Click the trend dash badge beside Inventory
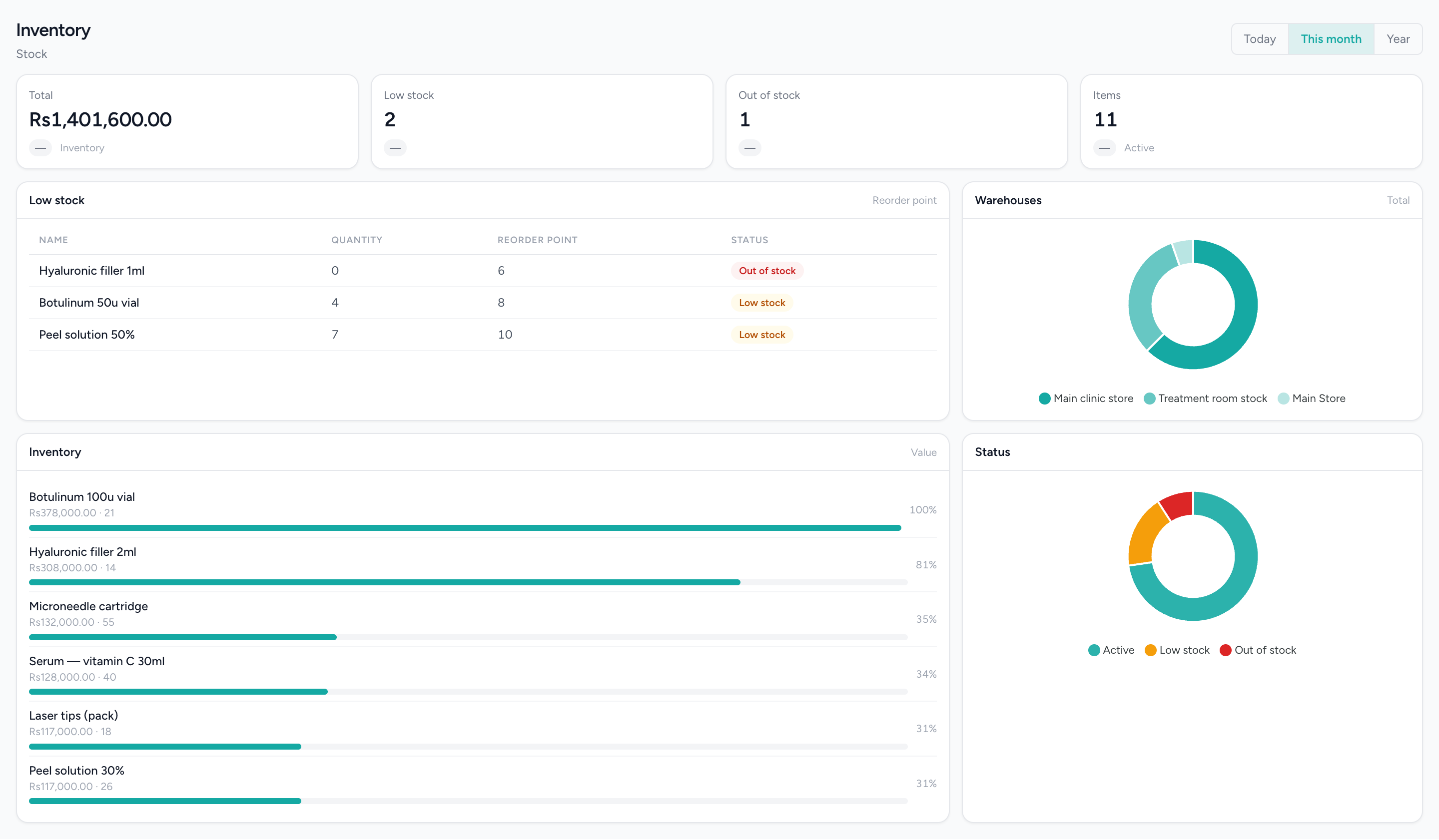This screenshot has width=1439, height=840. (x=40, y=148)
